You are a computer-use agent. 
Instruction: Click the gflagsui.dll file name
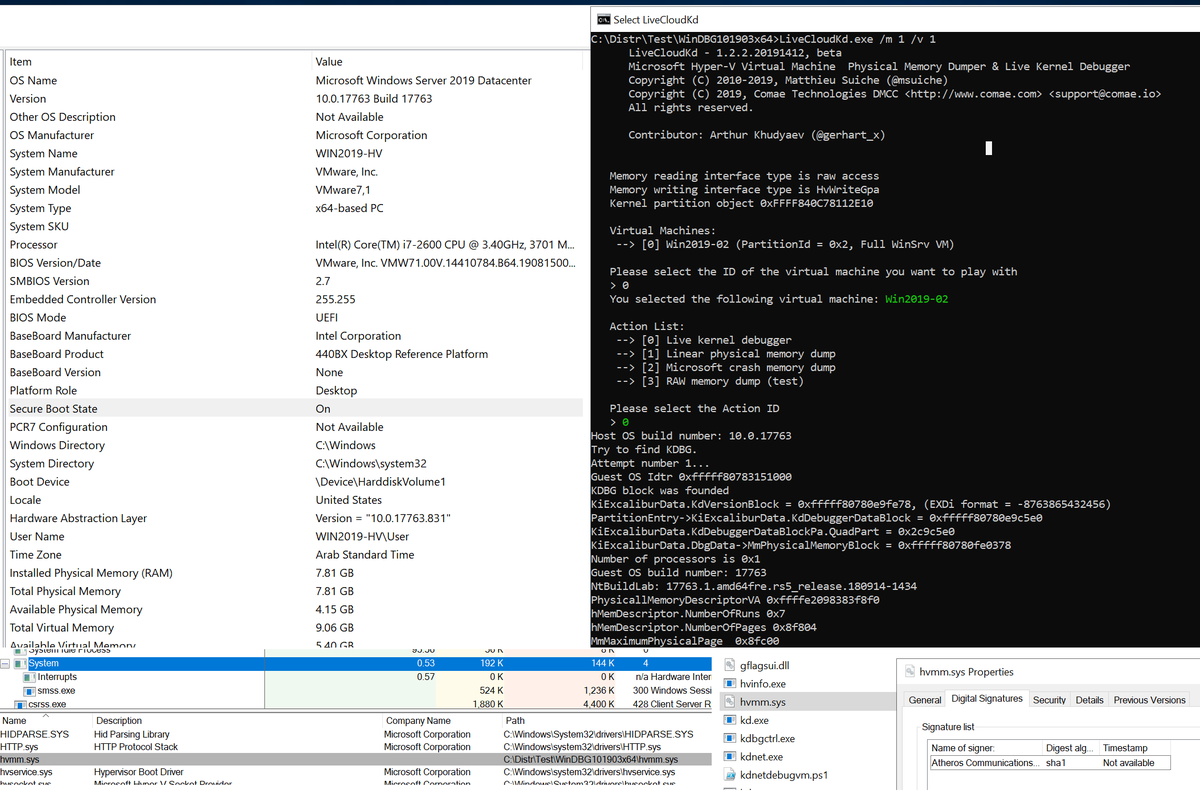(x=765, y=666)
